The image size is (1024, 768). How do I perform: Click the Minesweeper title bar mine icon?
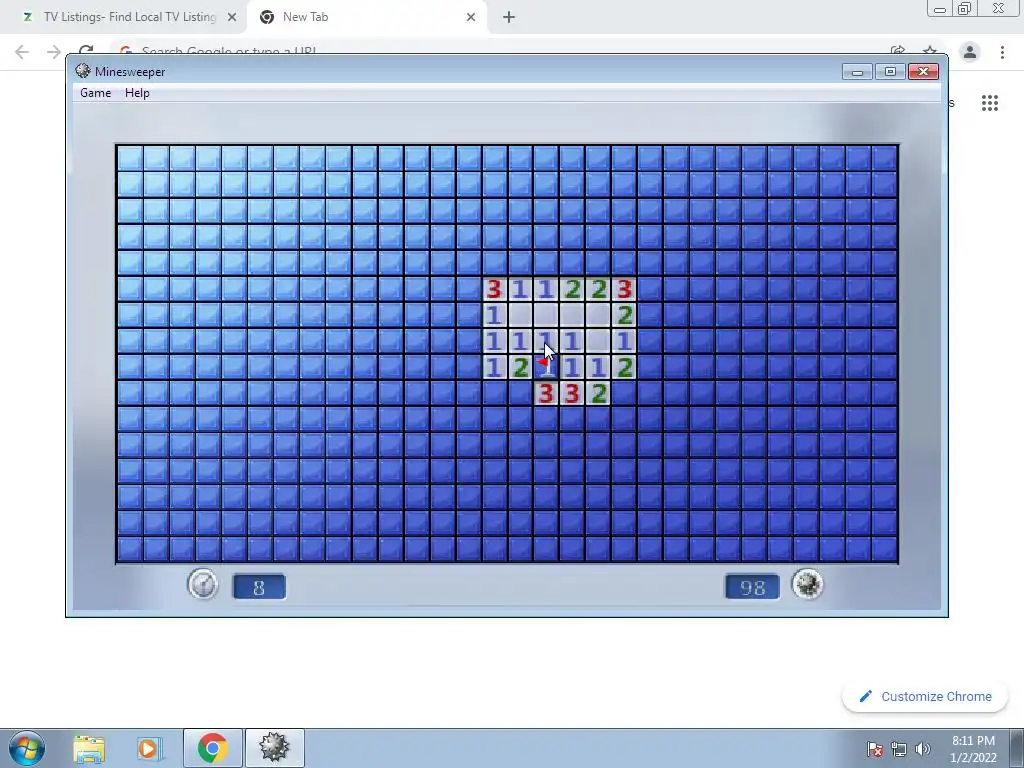(x=82, y=71)
